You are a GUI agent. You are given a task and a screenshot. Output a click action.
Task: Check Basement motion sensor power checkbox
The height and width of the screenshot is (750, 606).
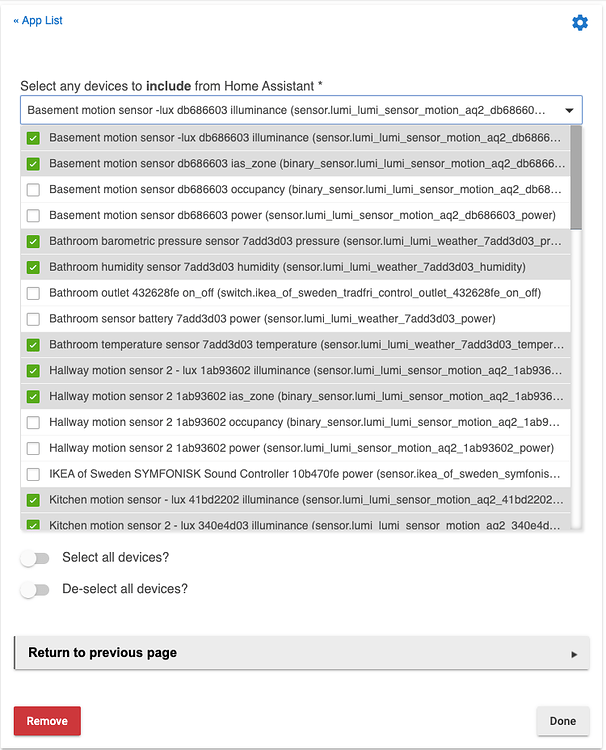pyautogui.click(x=34, y=215)
